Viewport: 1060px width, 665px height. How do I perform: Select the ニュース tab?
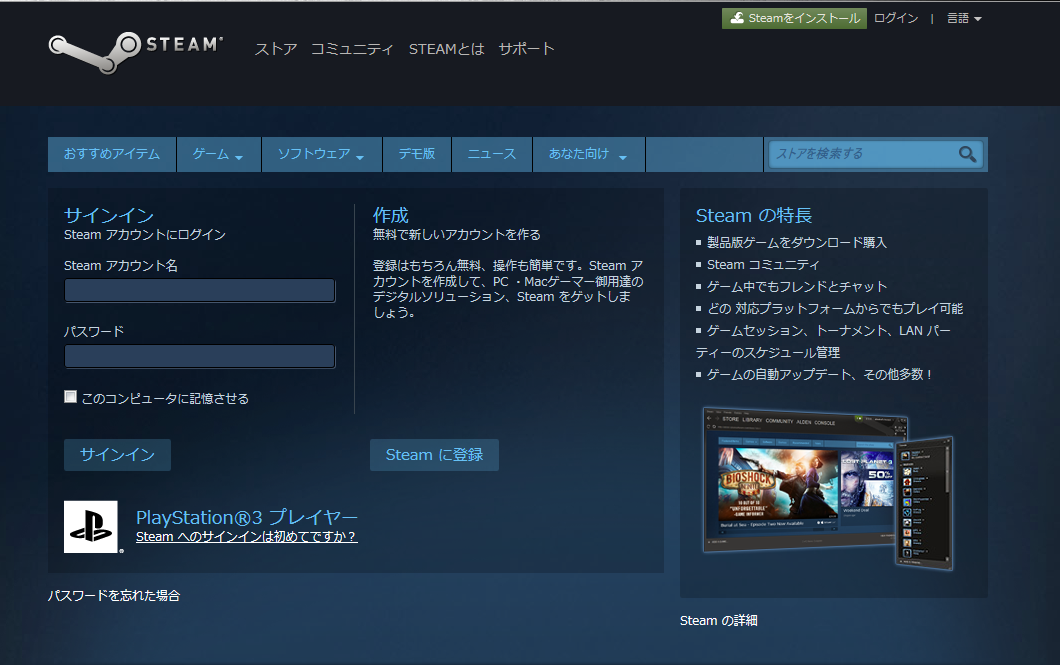tap(491, 154)
